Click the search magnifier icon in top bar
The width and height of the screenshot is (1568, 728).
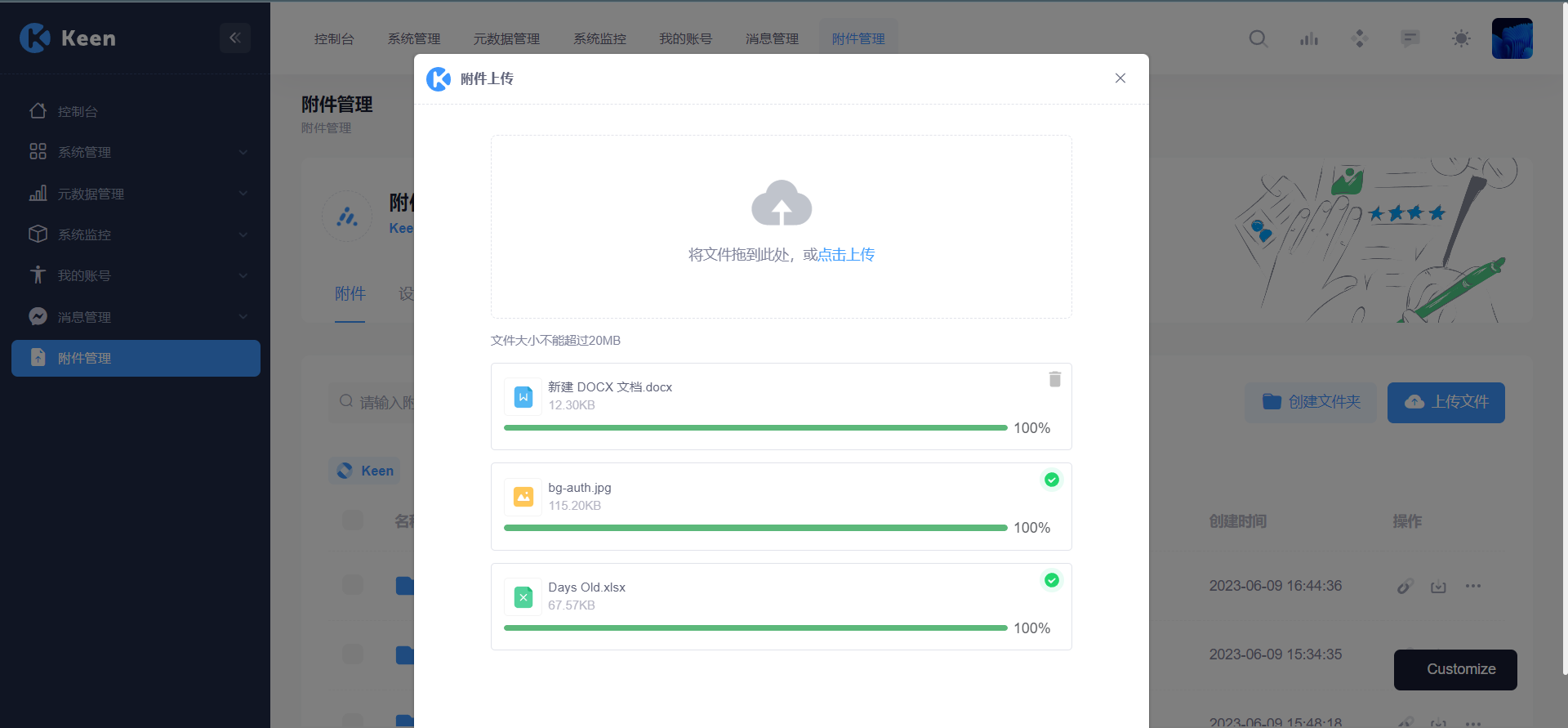point(1258,38)
